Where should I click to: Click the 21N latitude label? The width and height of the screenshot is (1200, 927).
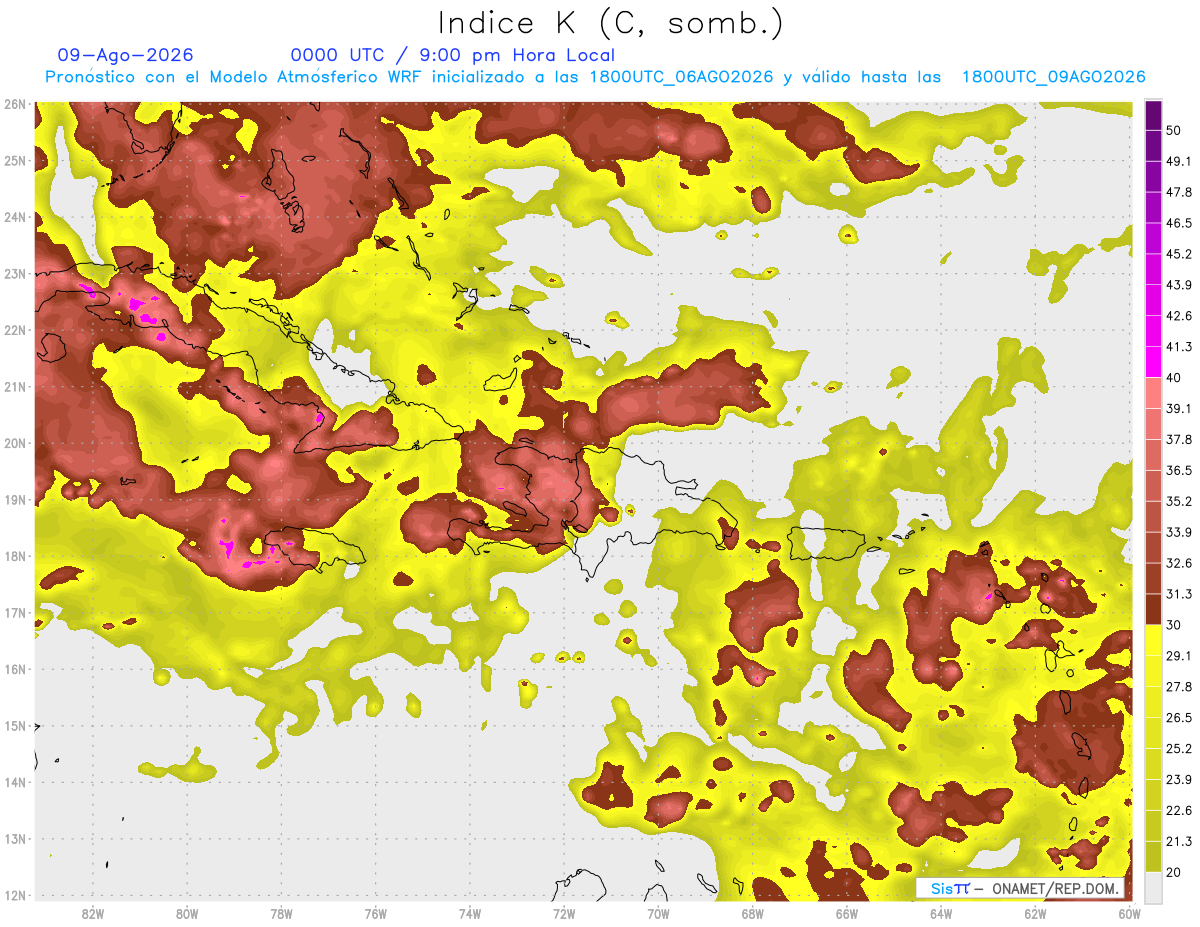click(15, 387)
